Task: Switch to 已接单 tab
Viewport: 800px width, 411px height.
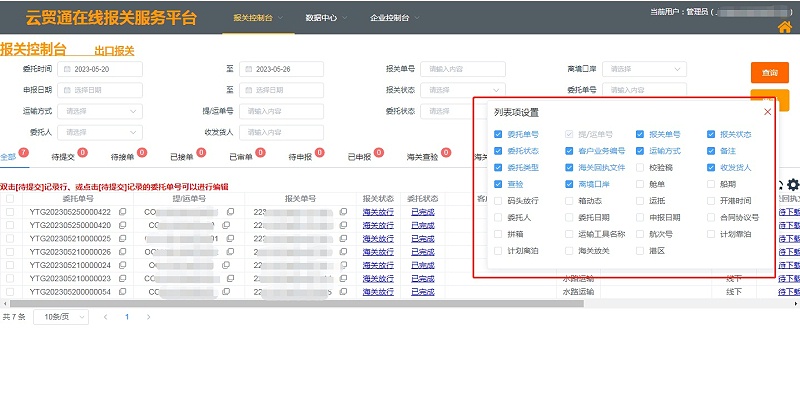Action: pos(182,157)
